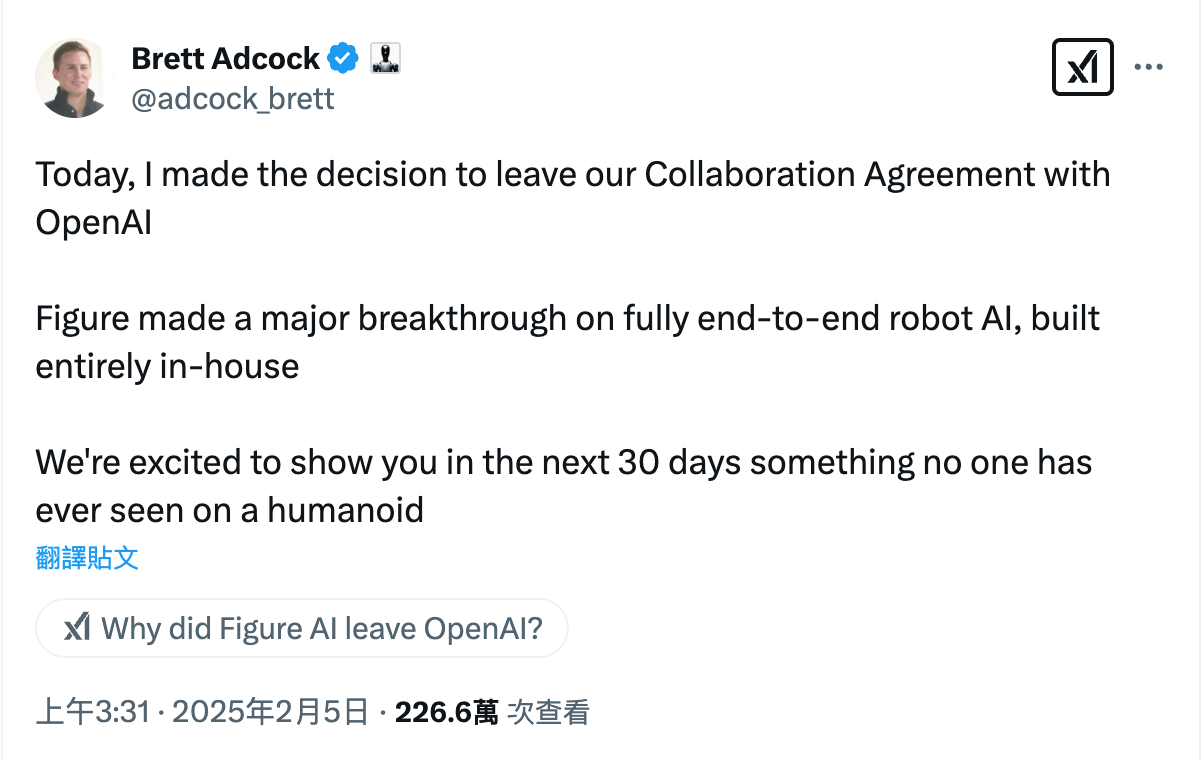
Task: Click the phrase "entirely in-house" in the post
Action: click(167, 366)
